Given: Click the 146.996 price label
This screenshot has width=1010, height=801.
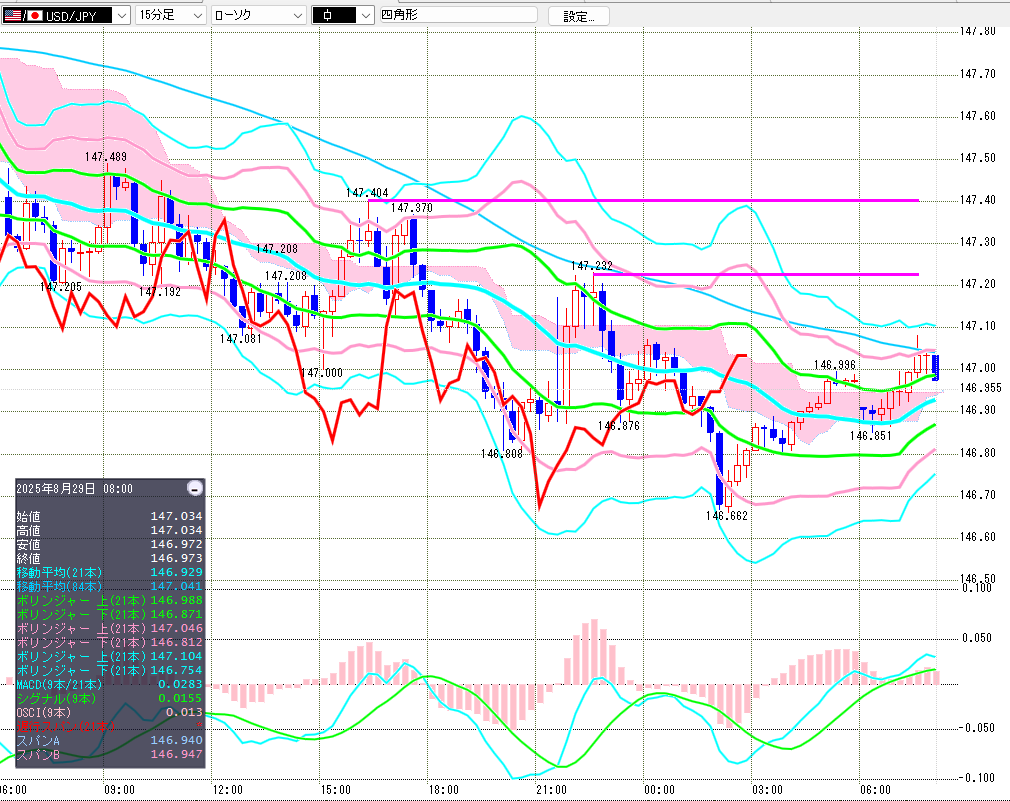Looking at the screenshot, I should coord(835,365).
